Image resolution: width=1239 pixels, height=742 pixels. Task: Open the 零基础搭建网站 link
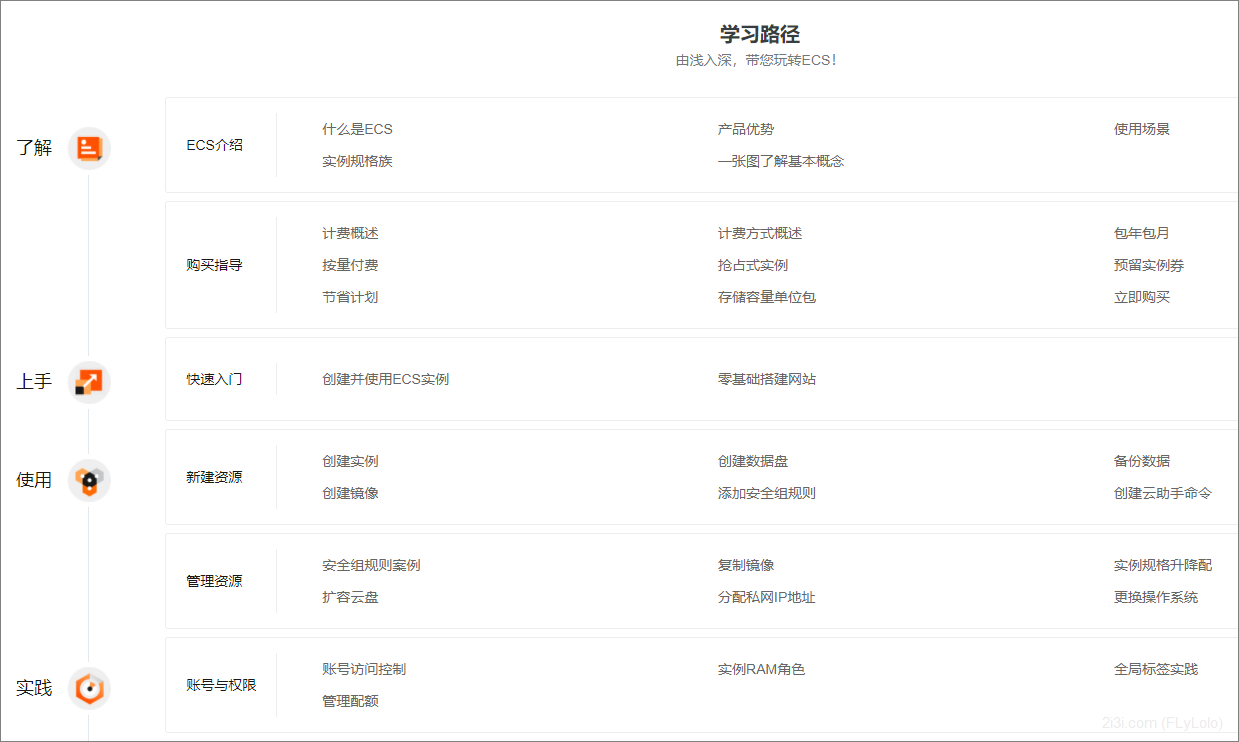pyautogui.click(x=767, y=379)
